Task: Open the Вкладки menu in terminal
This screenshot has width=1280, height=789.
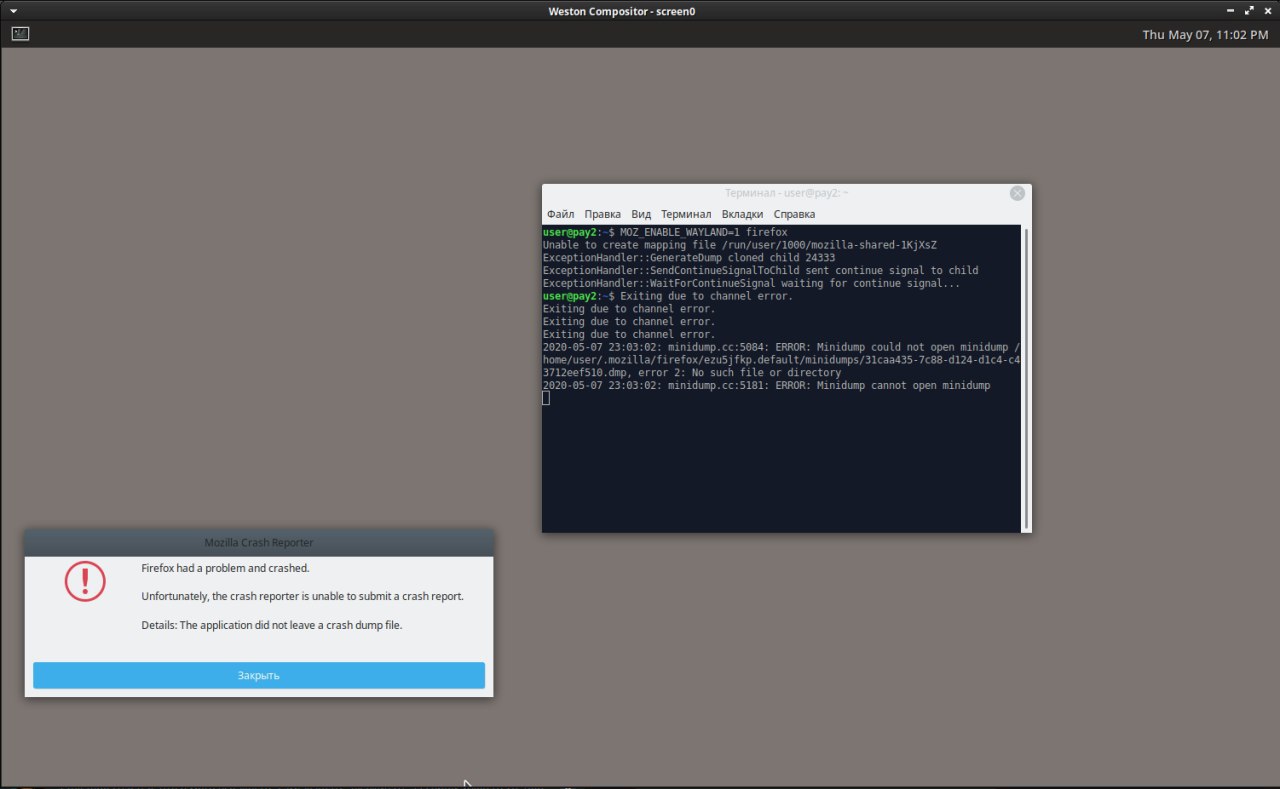Action: [x=742, y=214]
